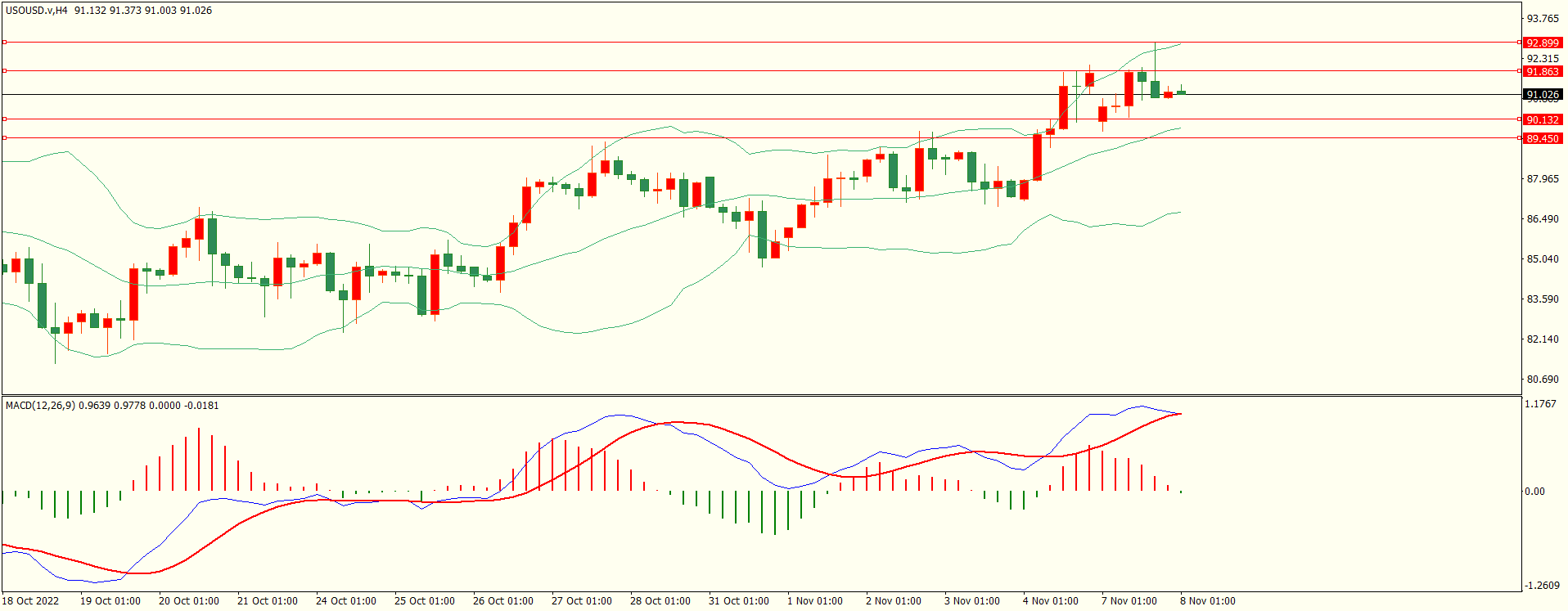1568x611 pixels.
Task: Click the 26 Oct 01:00 time label
Action: [503, 601]
